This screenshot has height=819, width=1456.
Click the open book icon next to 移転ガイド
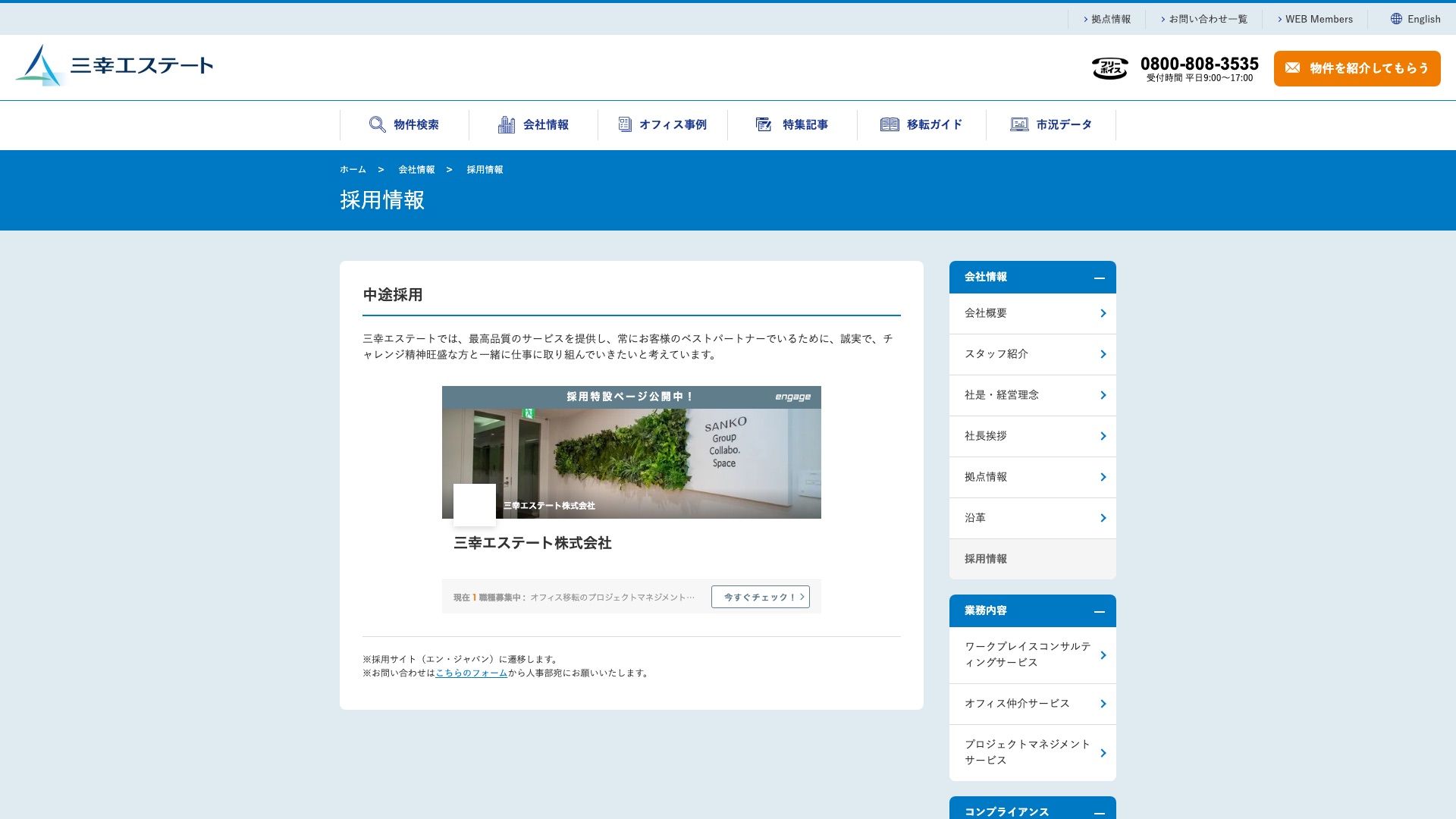tap(890, 124)
